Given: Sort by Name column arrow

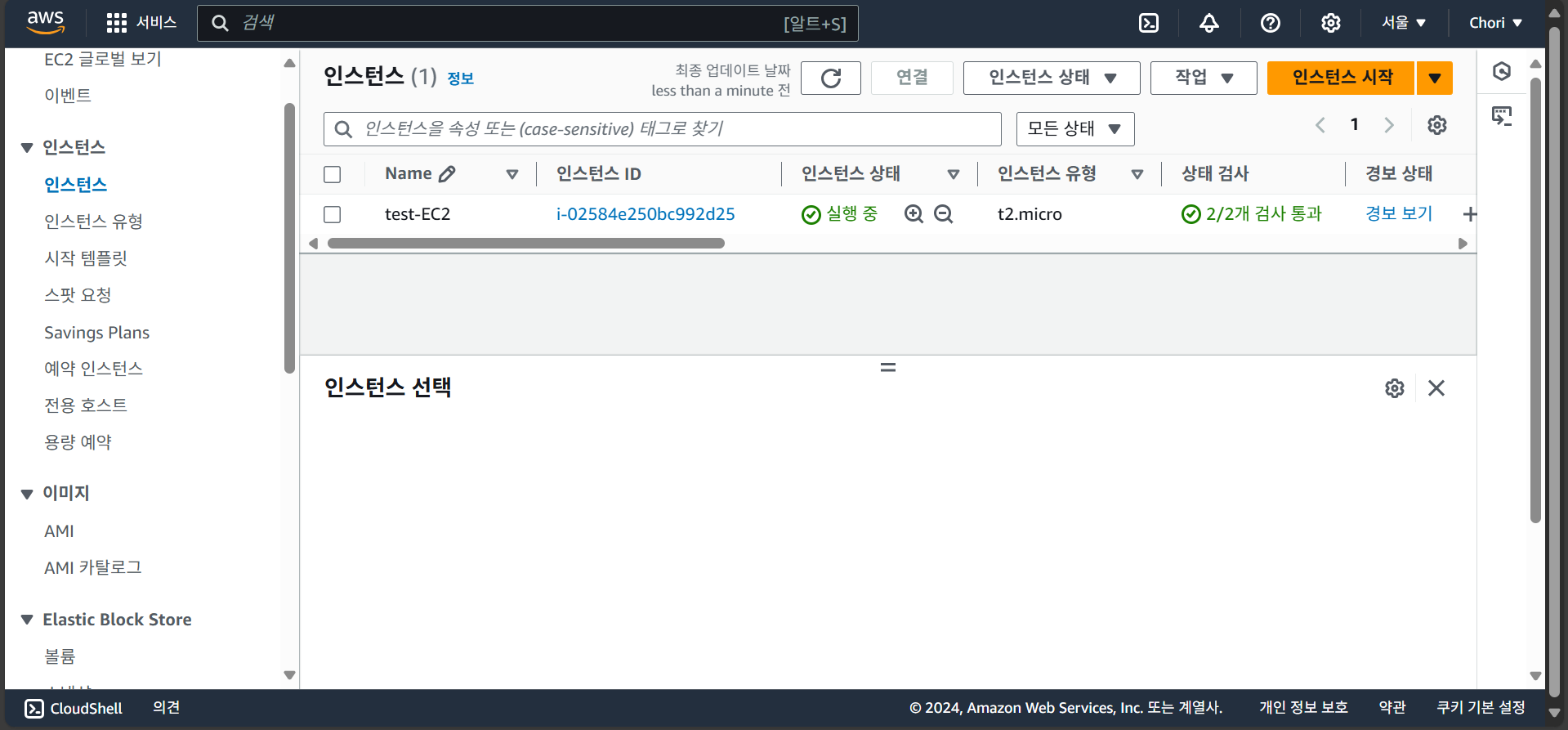Looking at the screenshot, I should coord(512,174).
